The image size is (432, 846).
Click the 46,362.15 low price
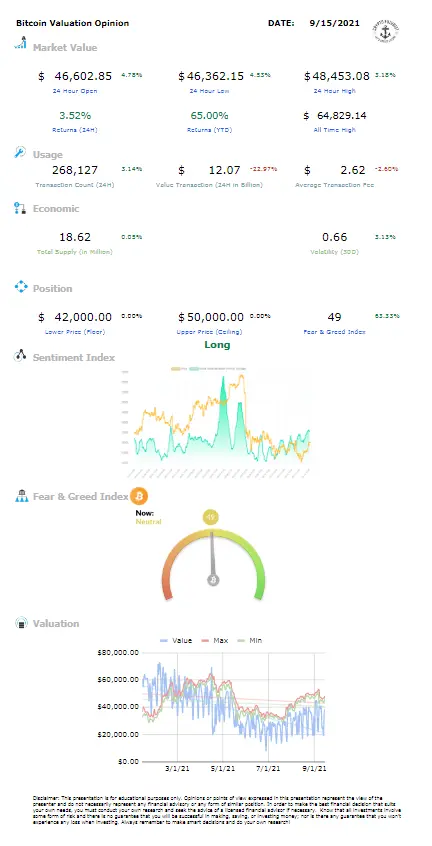(x=215, y=76)
